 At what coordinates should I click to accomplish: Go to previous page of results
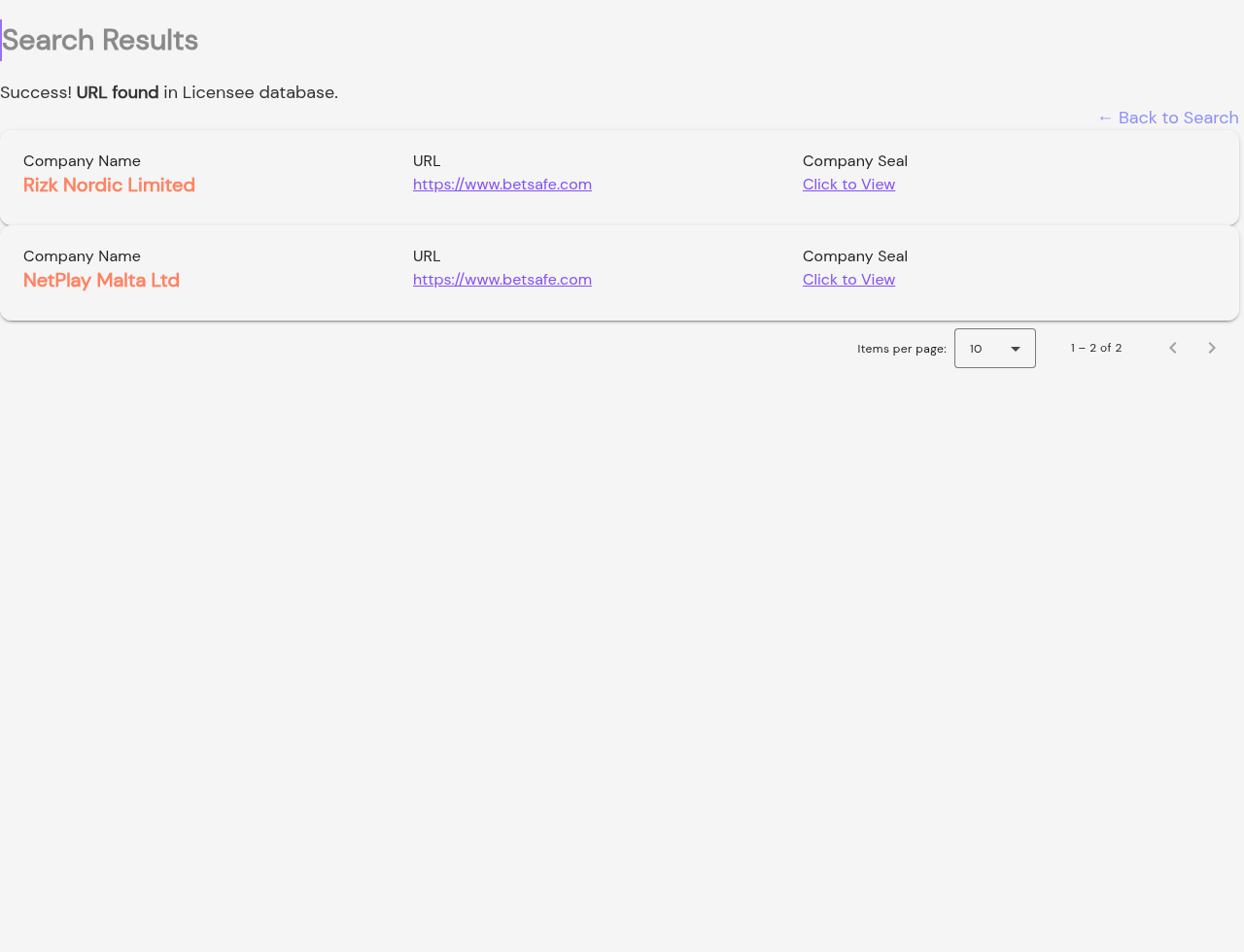click(x=1173, y=348)
